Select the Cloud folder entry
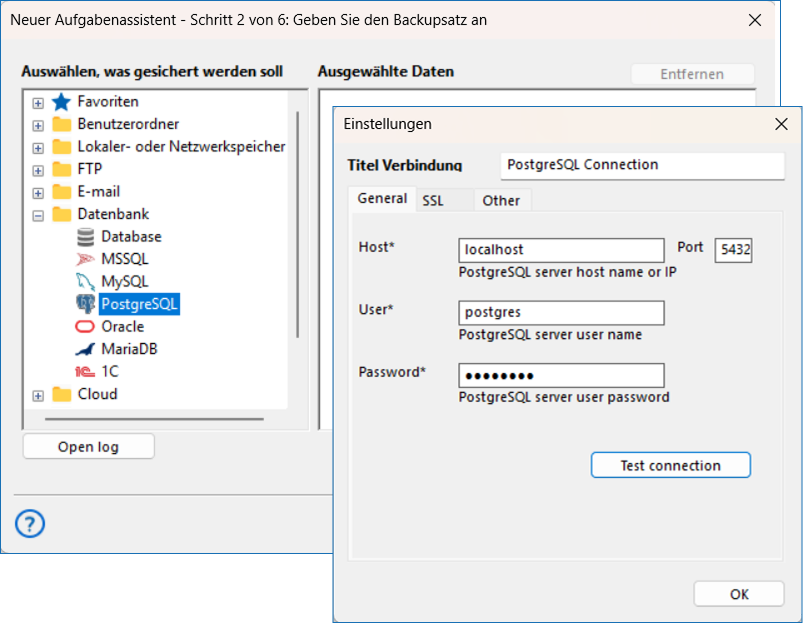Viewport: 803px width, 623px height. tap(84, 394)
